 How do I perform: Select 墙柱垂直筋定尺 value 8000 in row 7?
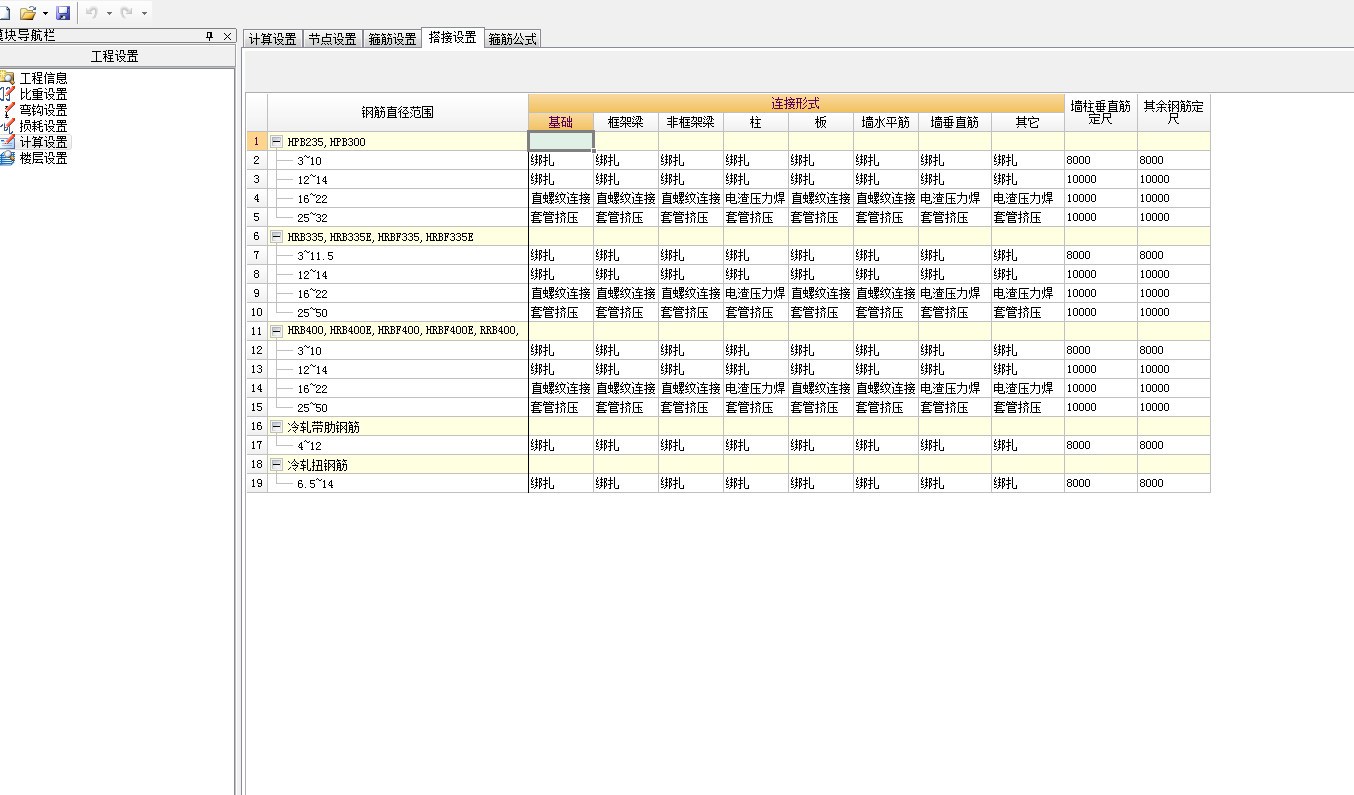click(1101, 255)
